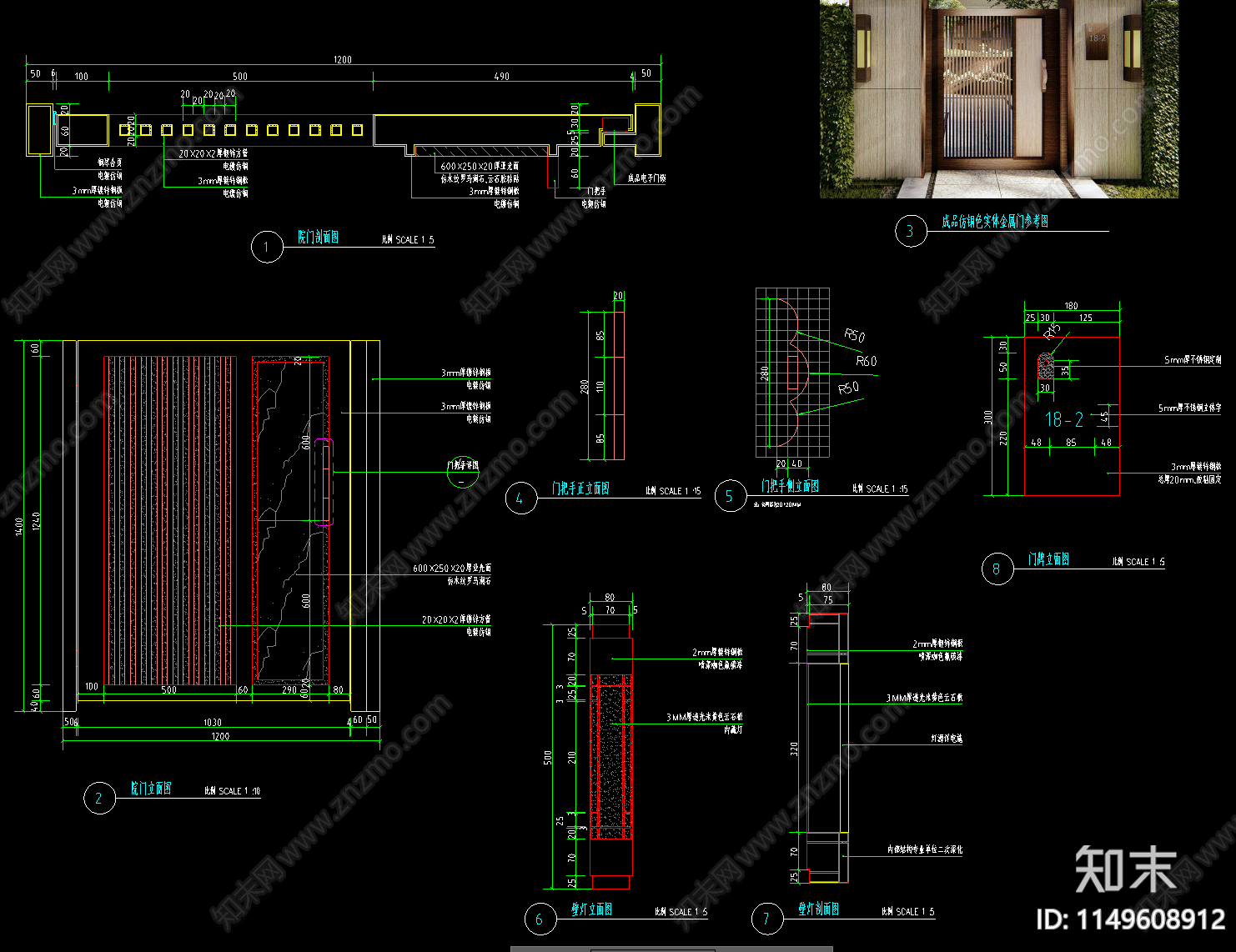Viewport: 1236px width, 952px height.
Task: Select the 18-2 house number text
Action: click(x=1065, y=419)
